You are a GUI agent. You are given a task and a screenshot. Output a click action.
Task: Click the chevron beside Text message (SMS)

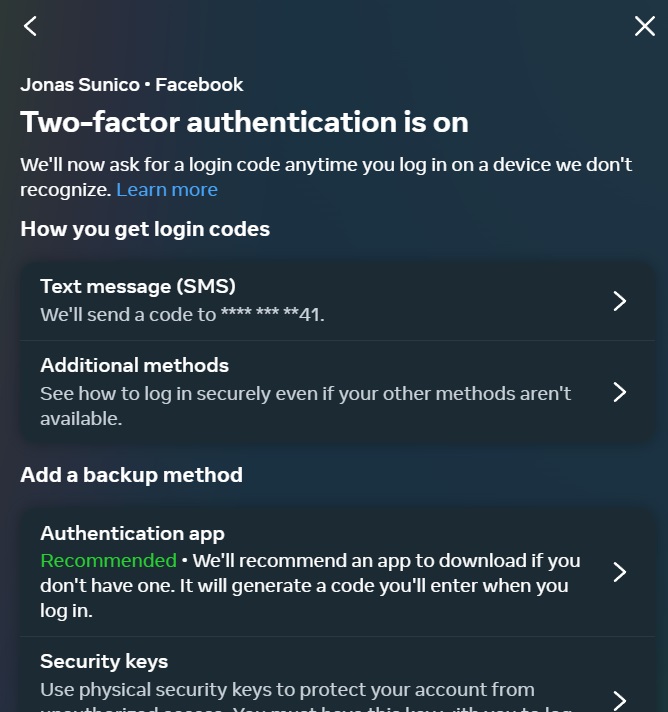point(620,301)
